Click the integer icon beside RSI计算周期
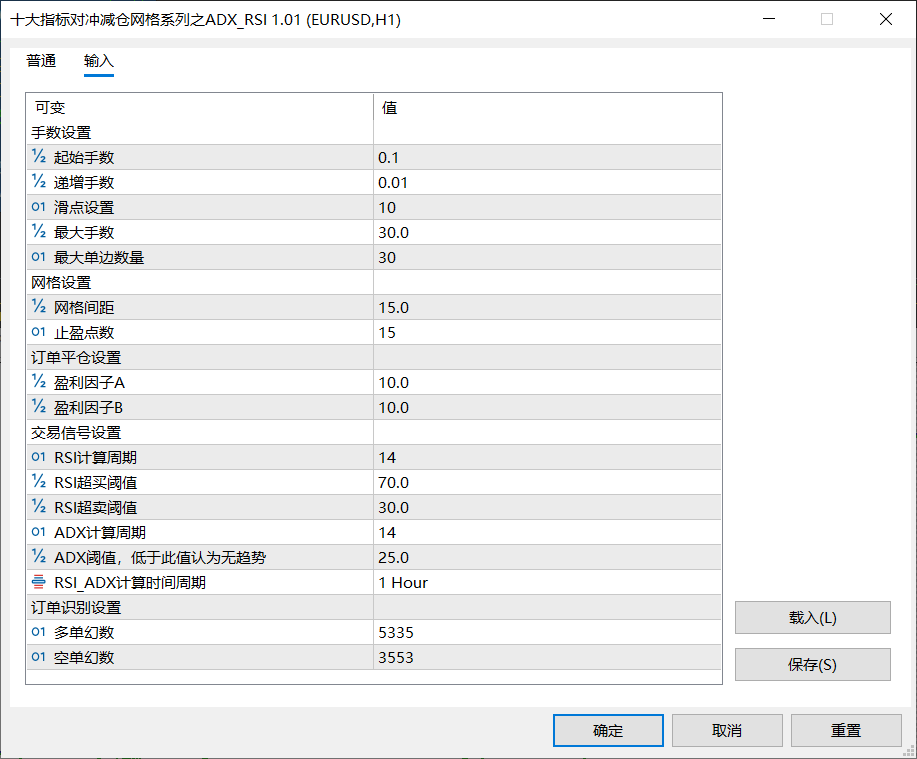Screen dimensions: 917x759 39,457
